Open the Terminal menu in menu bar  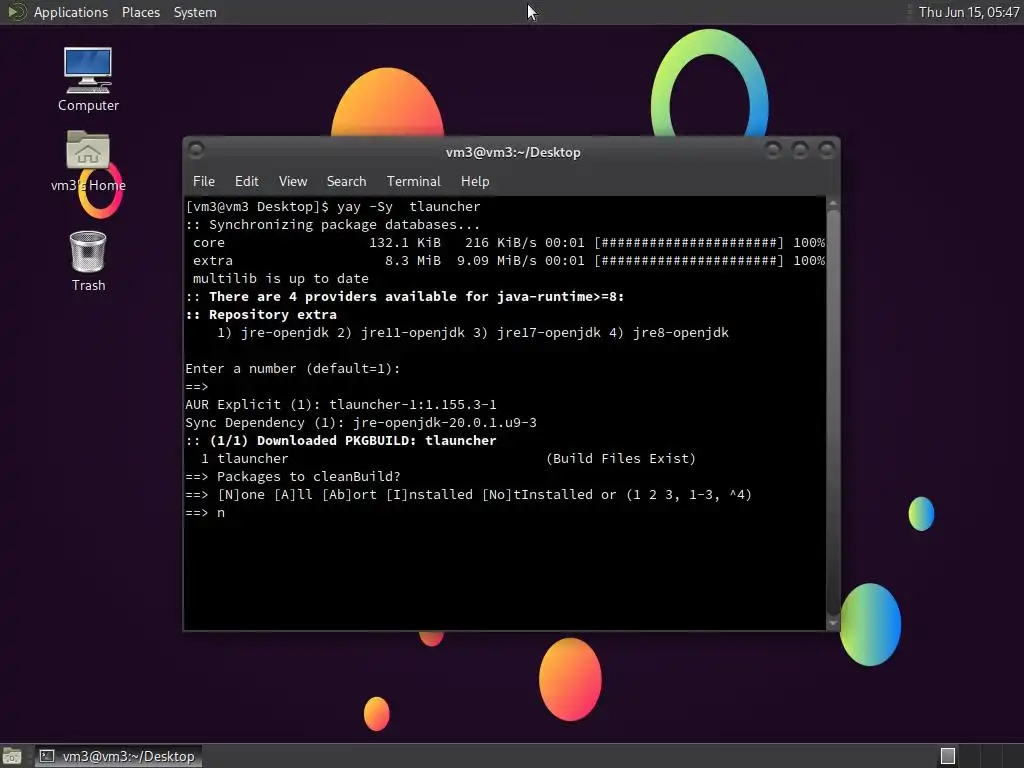[x=413, y=182]
